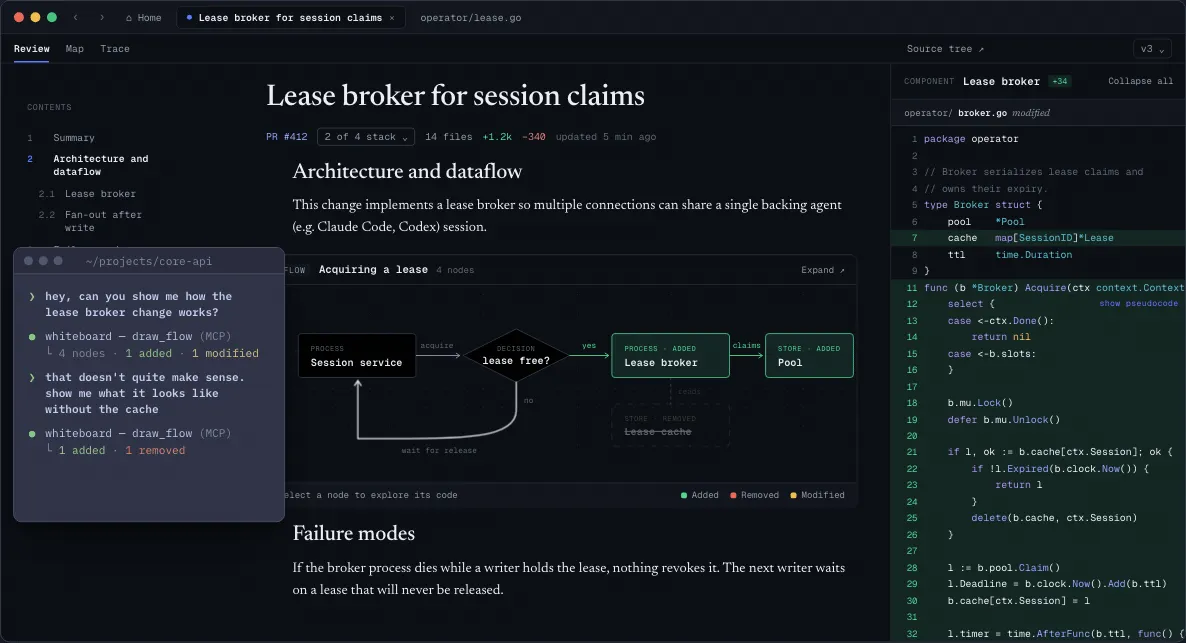Expand the Acquiring a lease flow

point(823,270)
